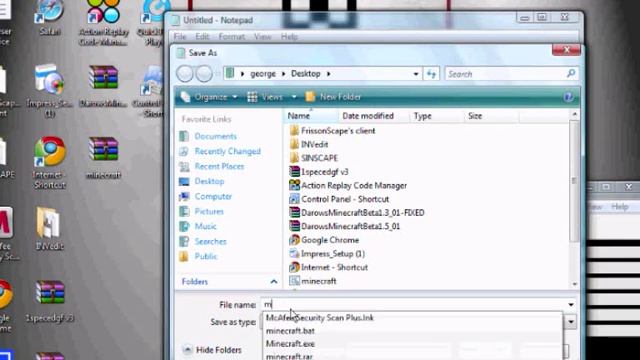Select the Minecraft.exe autocomplete suggestion
Image resolution: width=640 pixels, height=360 pixels.
(x=290, y=344)
